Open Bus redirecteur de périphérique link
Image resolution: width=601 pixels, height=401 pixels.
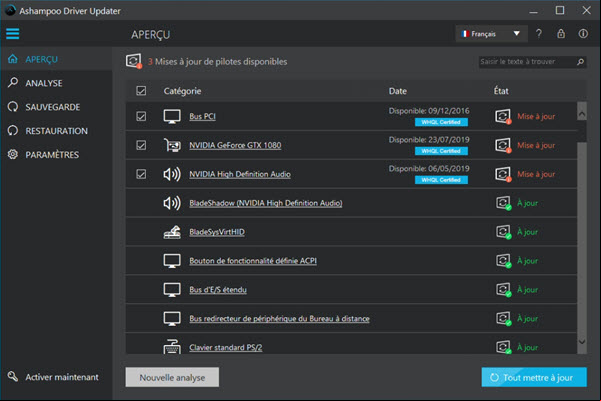[x=279, y=319]
